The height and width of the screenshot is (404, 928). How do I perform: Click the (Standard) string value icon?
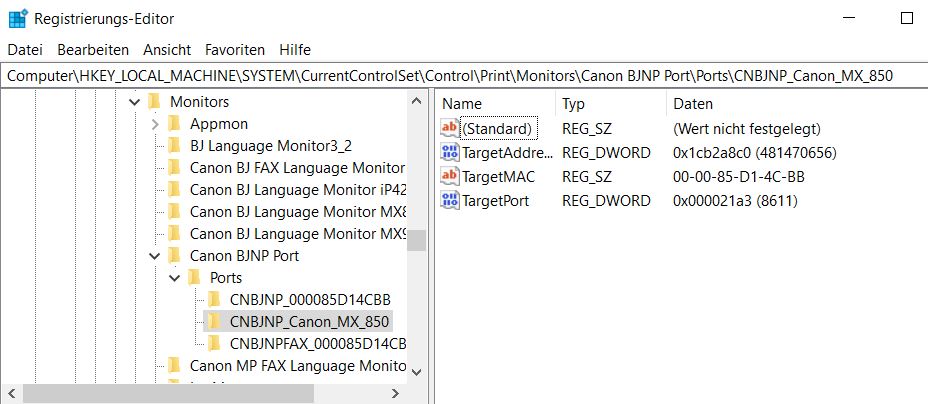(x=450, y=128)
